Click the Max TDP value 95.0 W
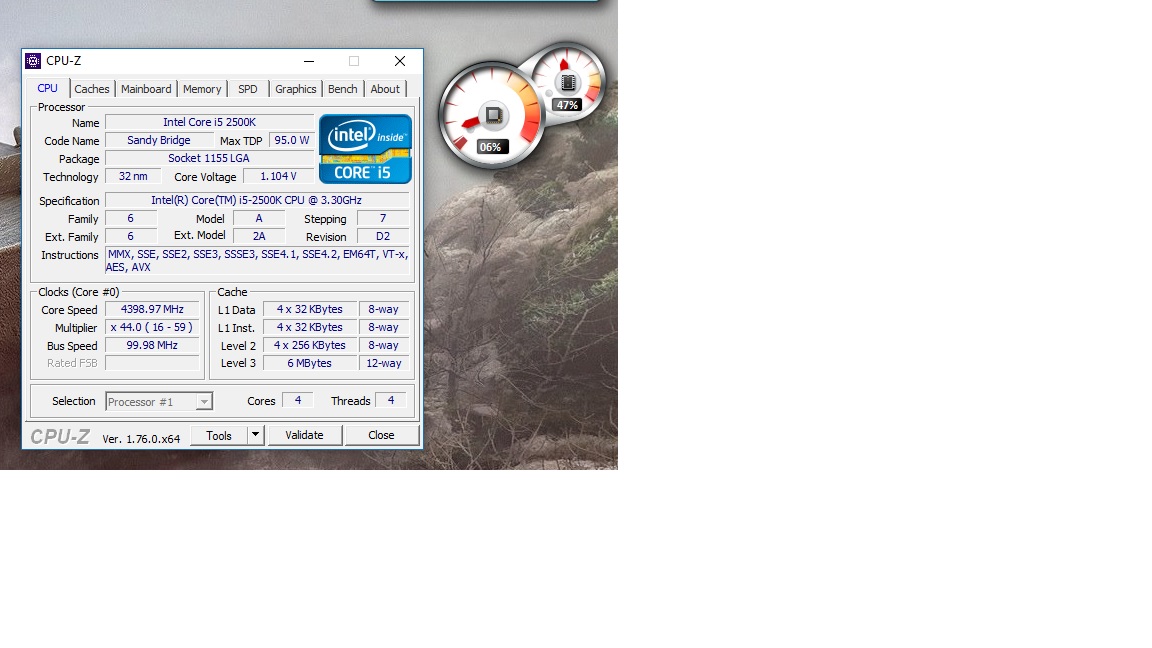The height and width of the screenshot is (648, 1152). pos(292,140)
